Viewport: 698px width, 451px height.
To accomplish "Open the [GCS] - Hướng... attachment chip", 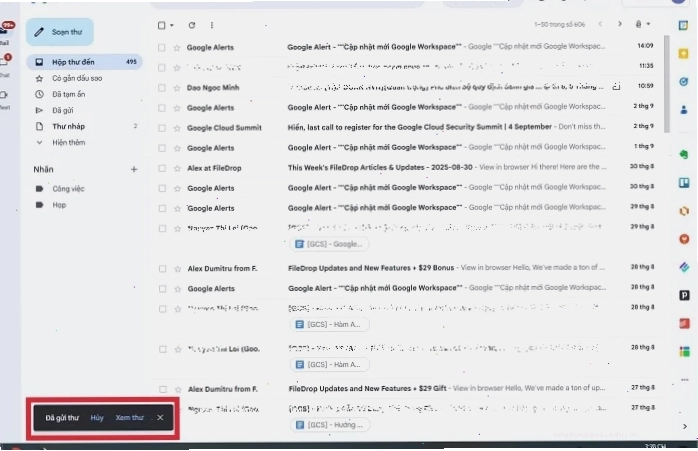I will [330, 425].
